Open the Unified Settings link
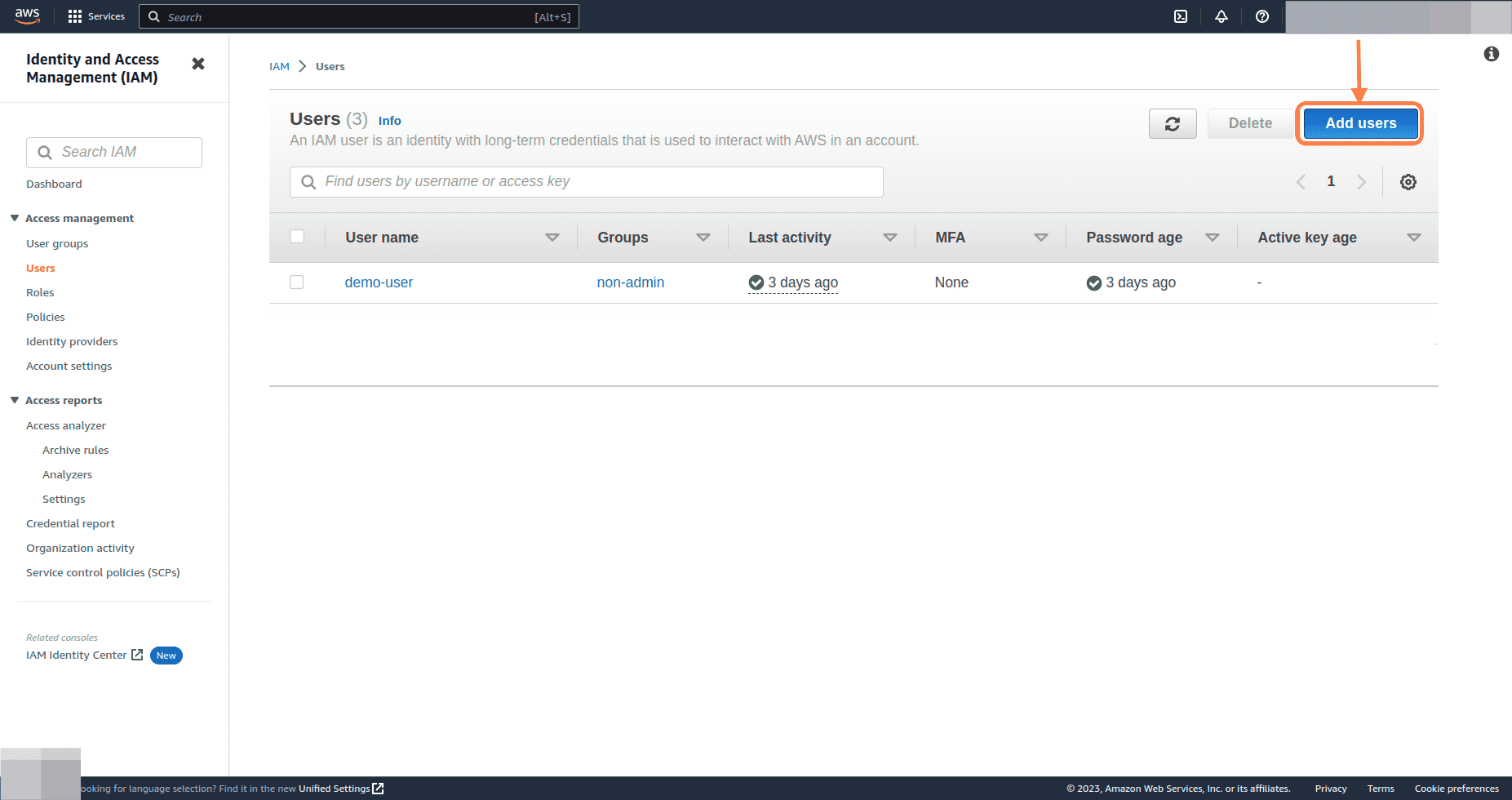1512x800 pixels. pos(335,789)
